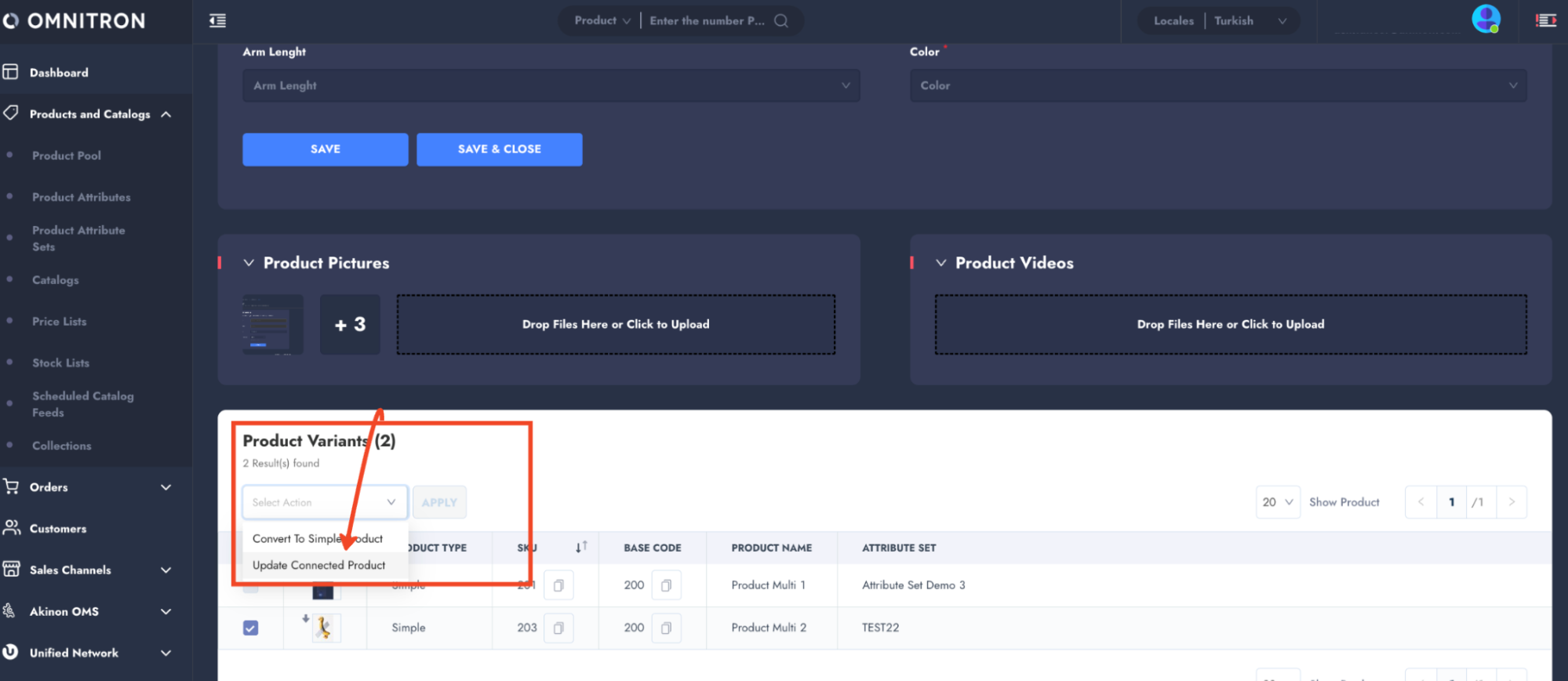Open the right panel icon in header
Viewport: 1568px width, 681px height.
1546,21
